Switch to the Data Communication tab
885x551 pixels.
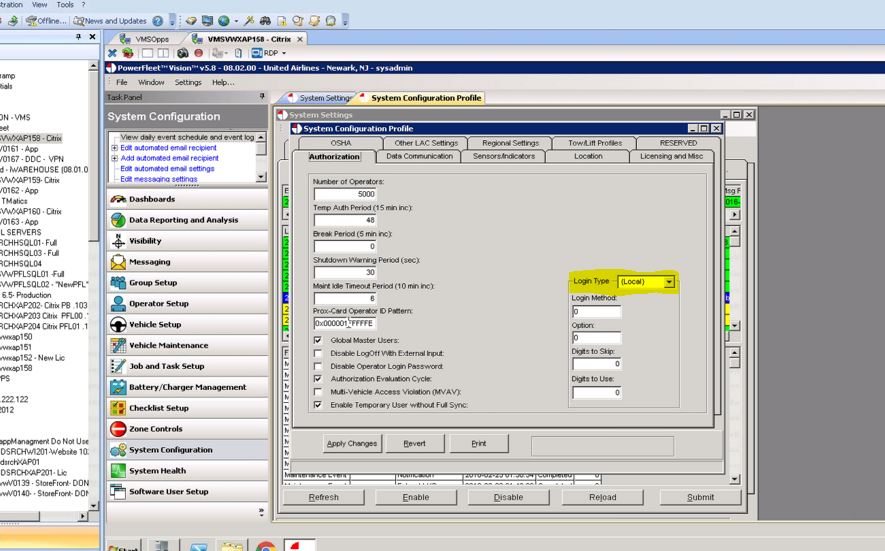(420, 157)
